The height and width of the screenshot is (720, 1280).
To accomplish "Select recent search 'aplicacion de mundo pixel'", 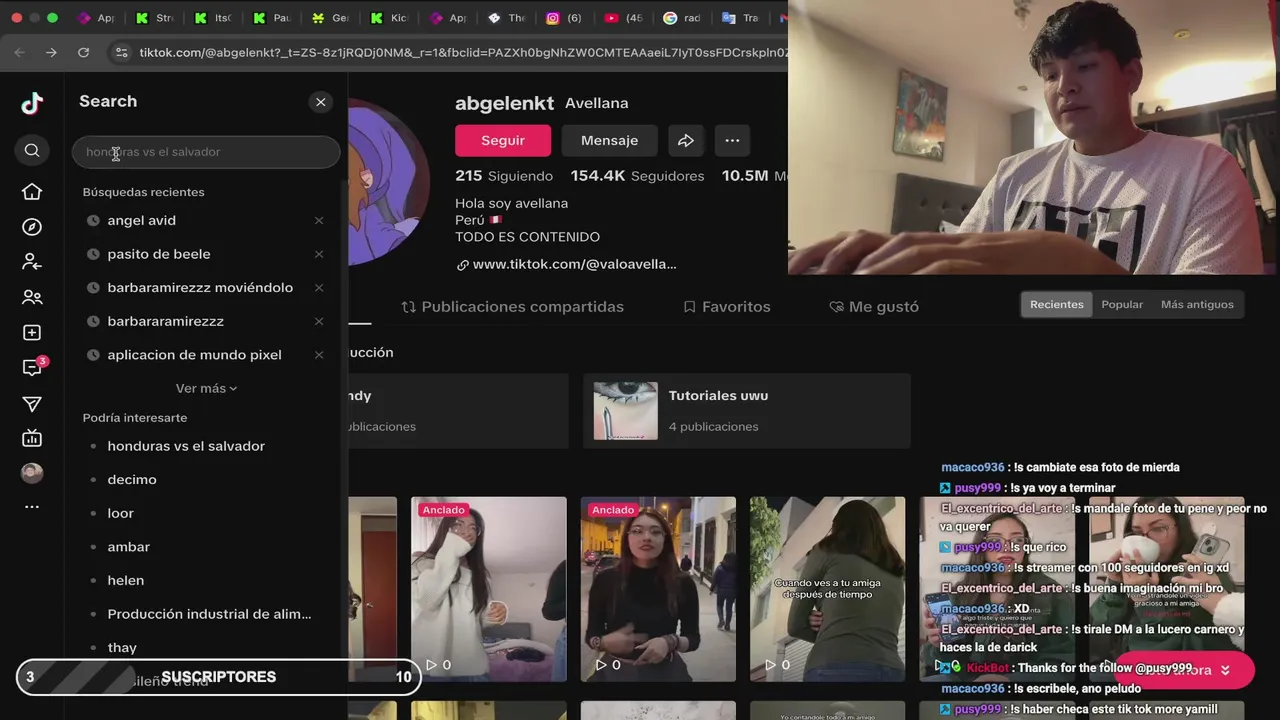I will coord(194,355).
